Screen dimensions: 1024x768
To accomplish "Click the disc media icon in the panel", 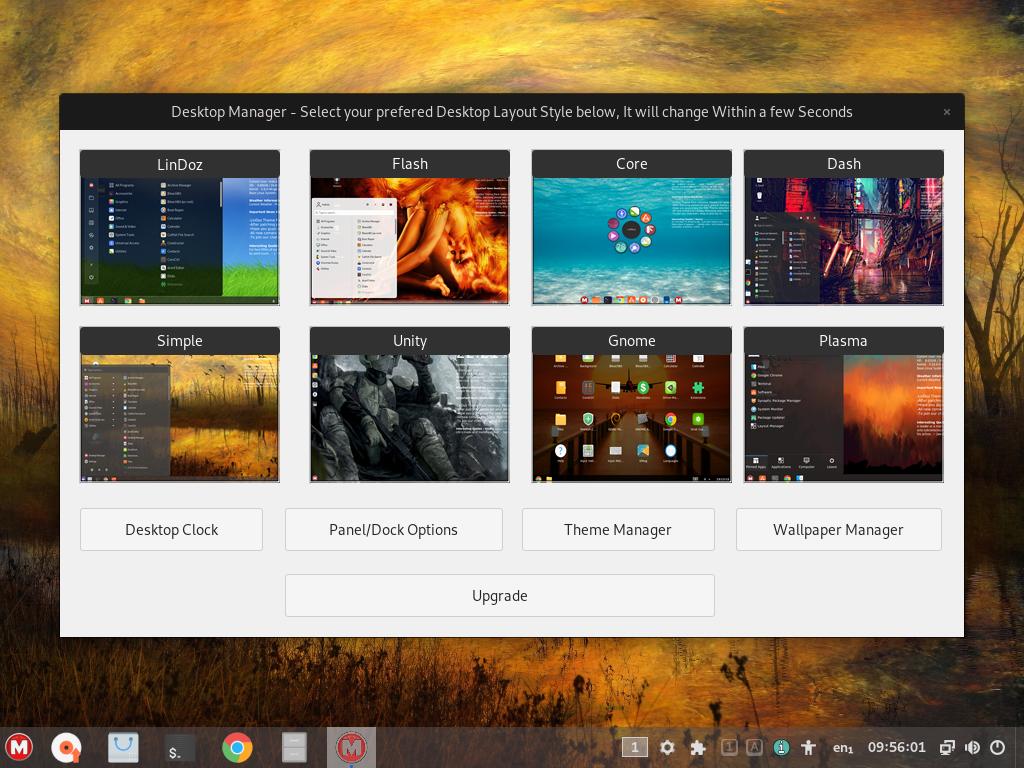I will coord(66,748).
